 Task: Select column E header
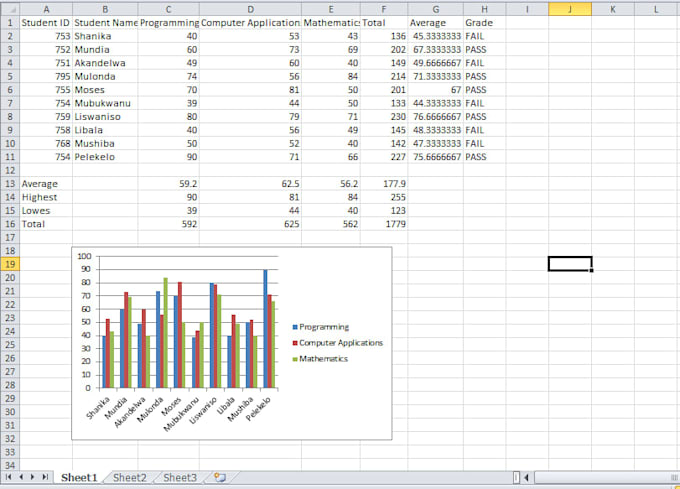pos(330,9)
